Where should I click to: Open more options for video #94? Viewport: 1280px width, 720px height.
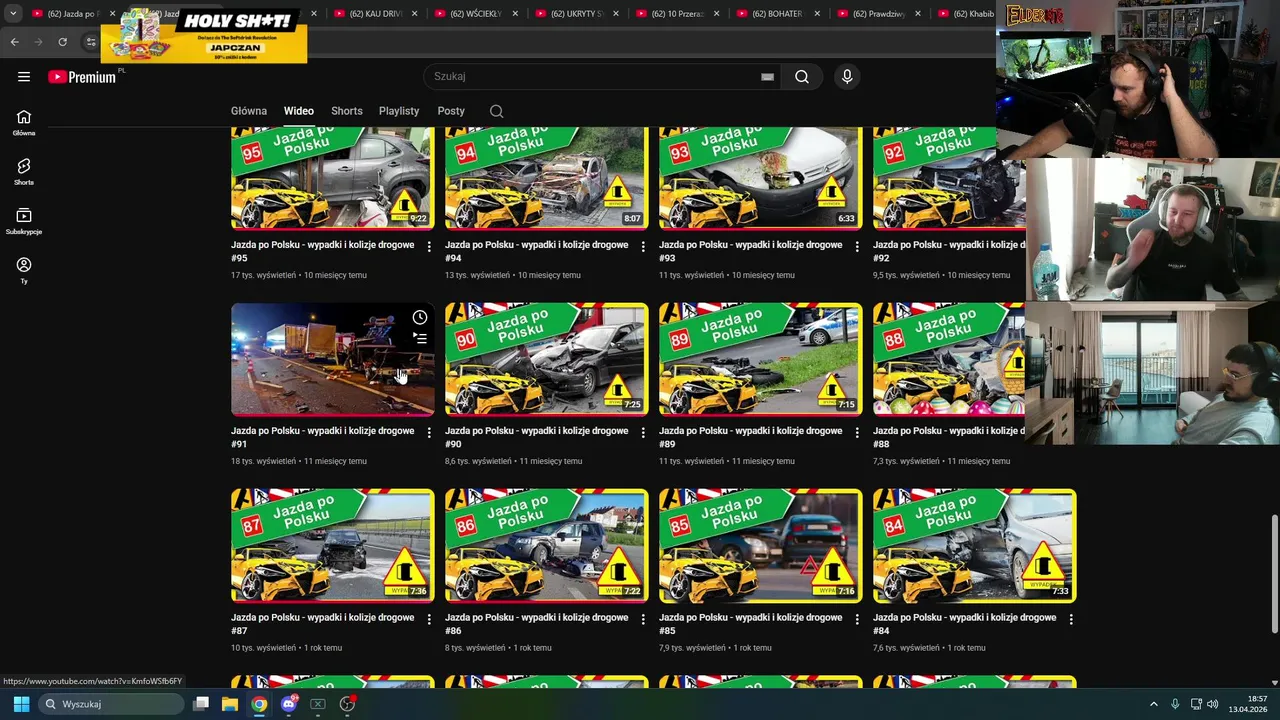coord(643,246)
